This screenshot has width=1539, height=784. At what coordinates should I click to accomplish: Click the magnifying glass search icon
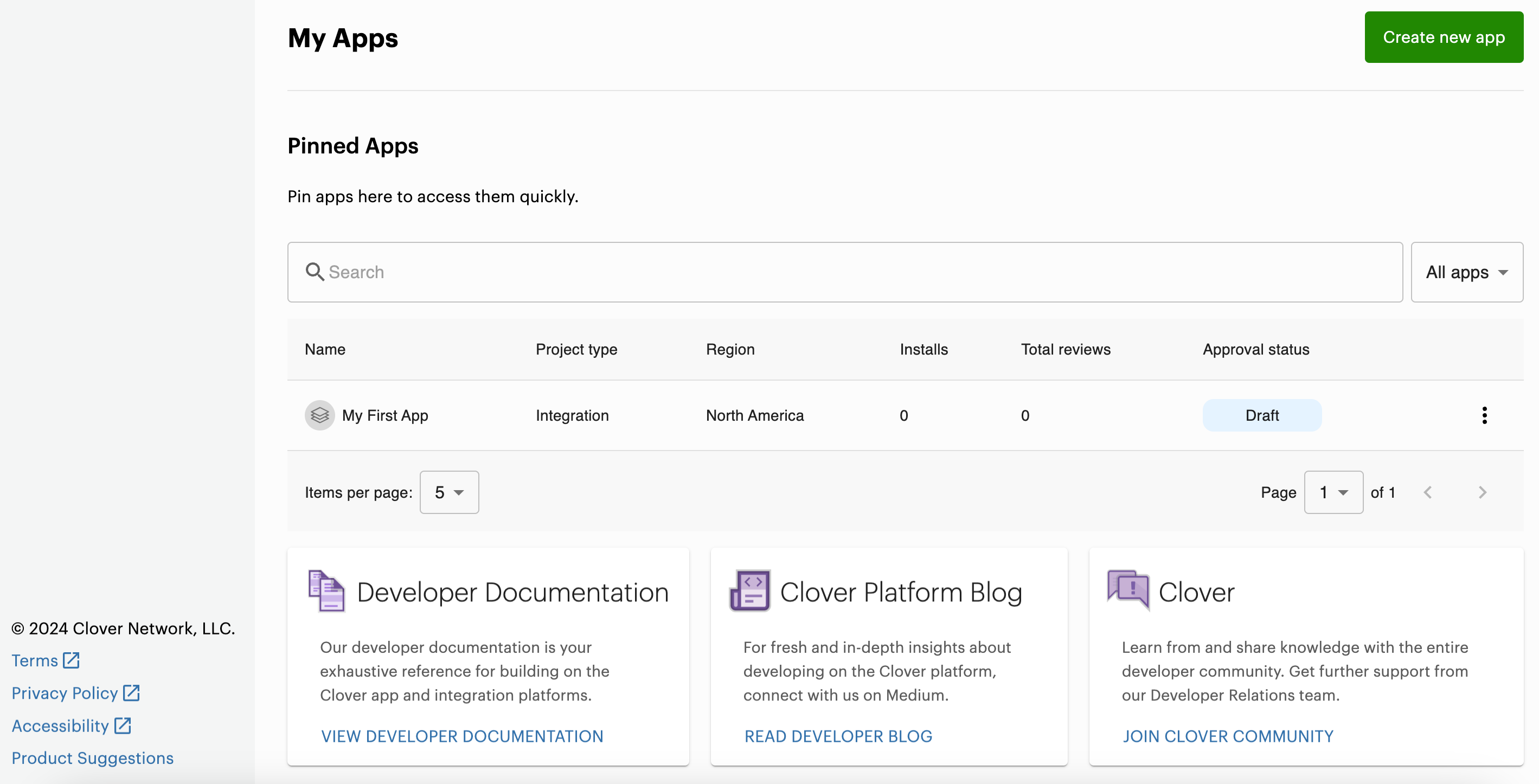point(314,272)
